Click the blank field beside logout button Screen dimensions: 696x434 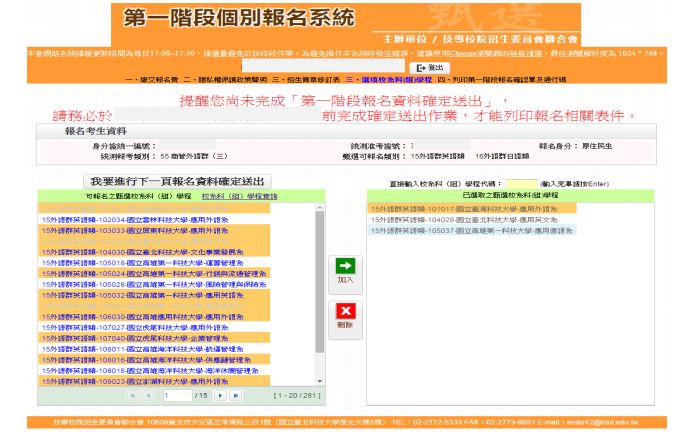[323, 67]
